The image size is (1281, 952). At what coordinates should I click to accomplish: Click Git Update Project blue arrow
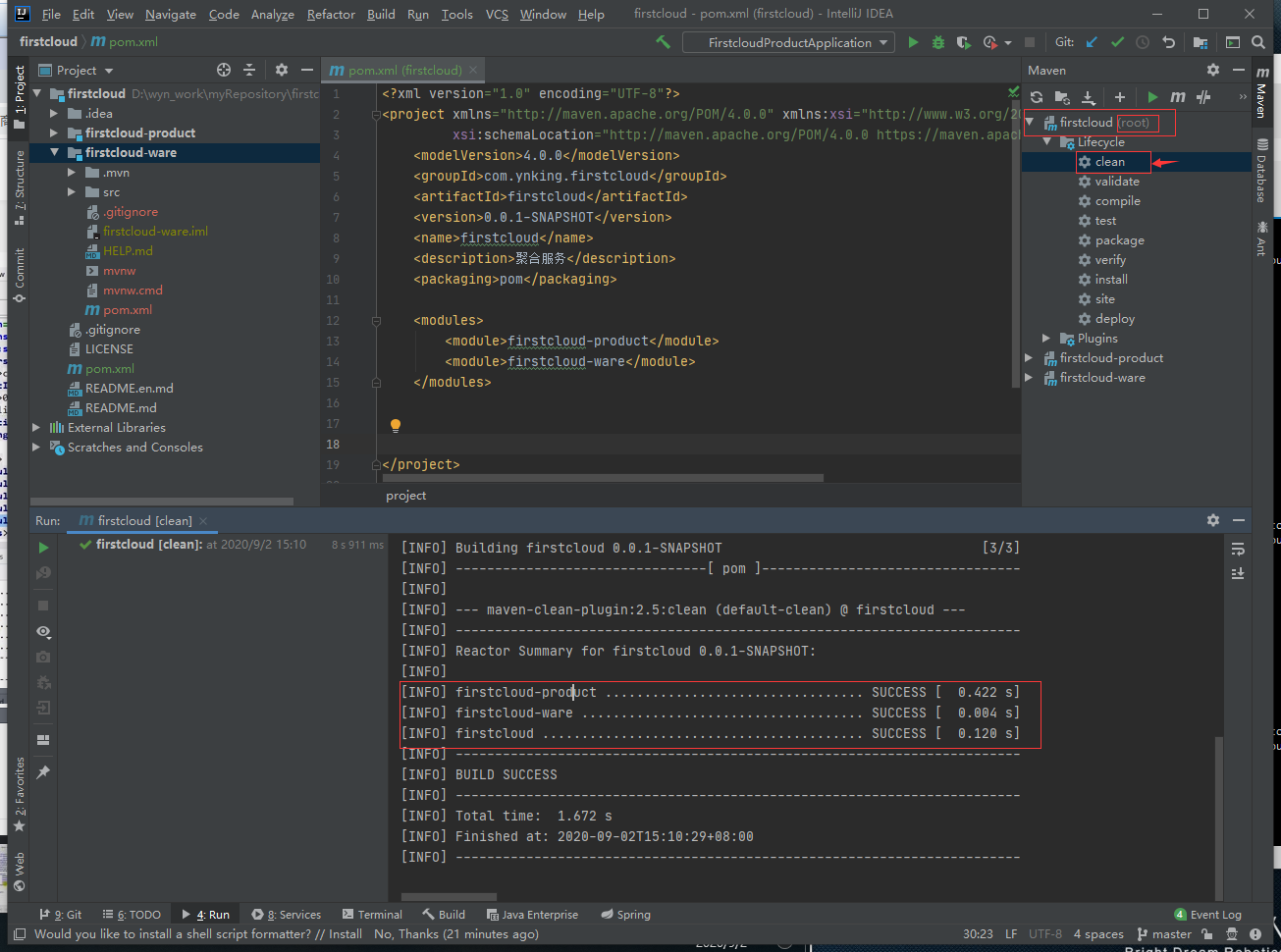click(x=1092, y=42)
